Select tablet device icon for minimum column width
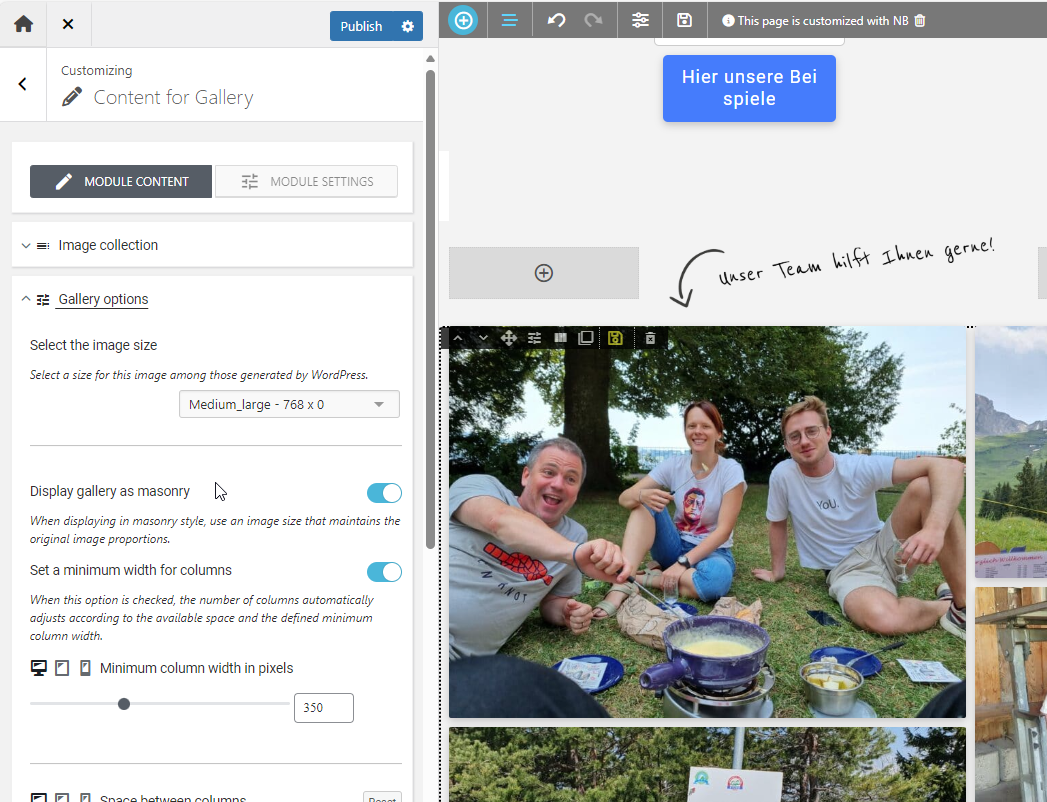The width and height of the screenshot is (1047, 802). pos(62,668)
